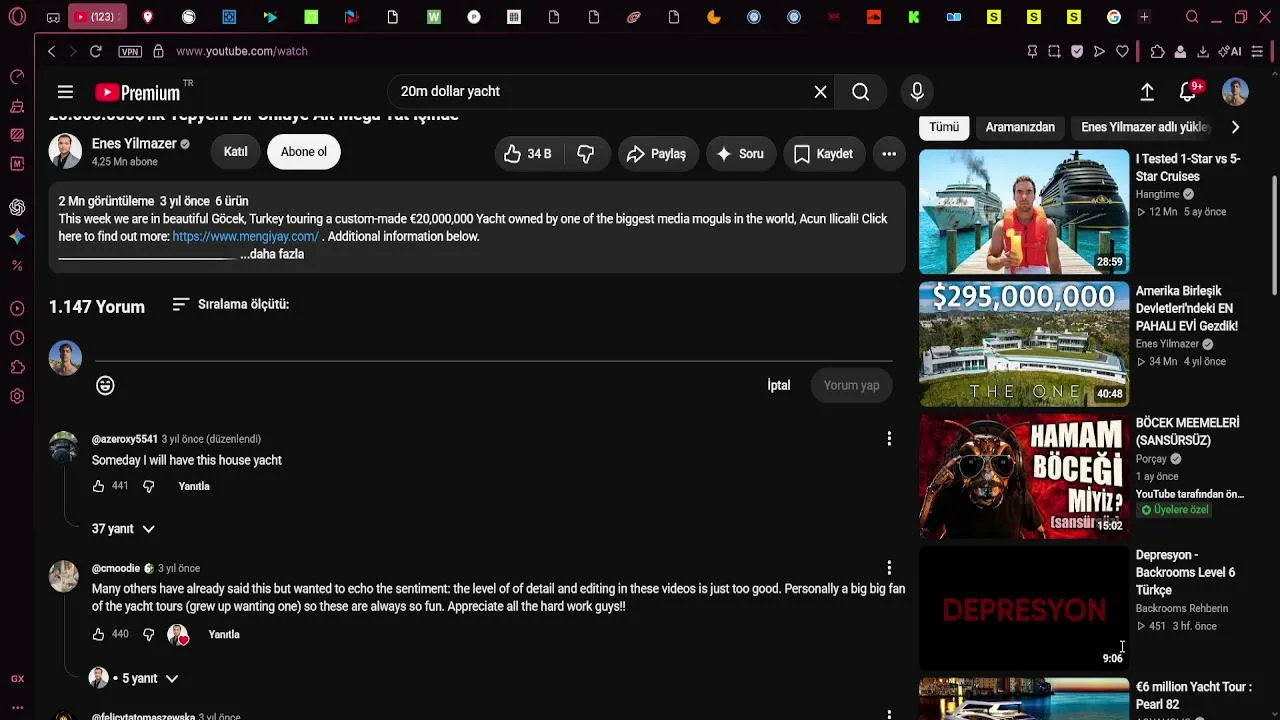This screenshot has height=720, width=1280.
Task: Reload the page
Action: coord(95,51)
